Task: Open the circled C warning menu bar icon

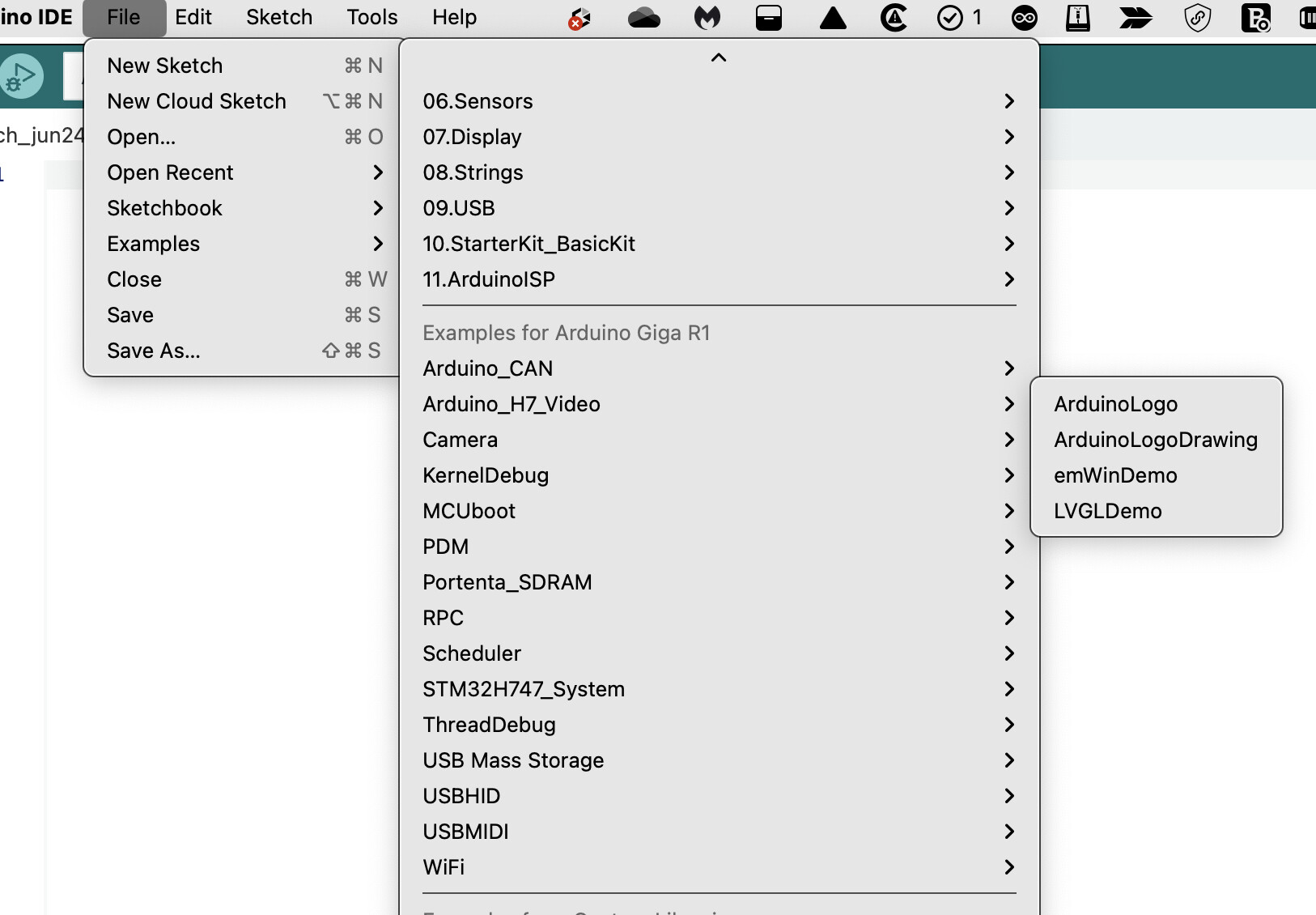Action: click(894, 18)
